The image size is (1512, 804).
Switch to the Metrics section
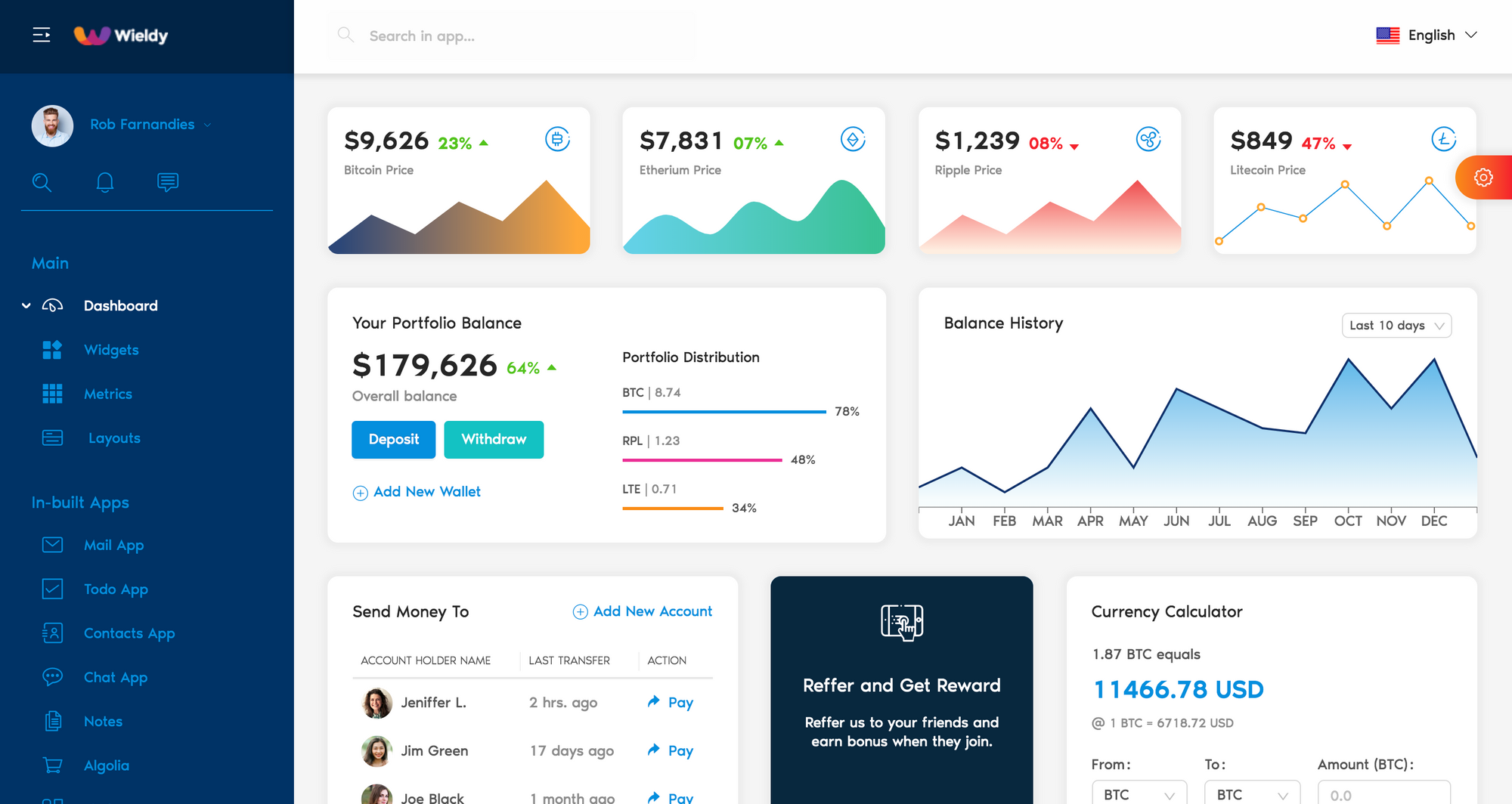click(108, 394)
